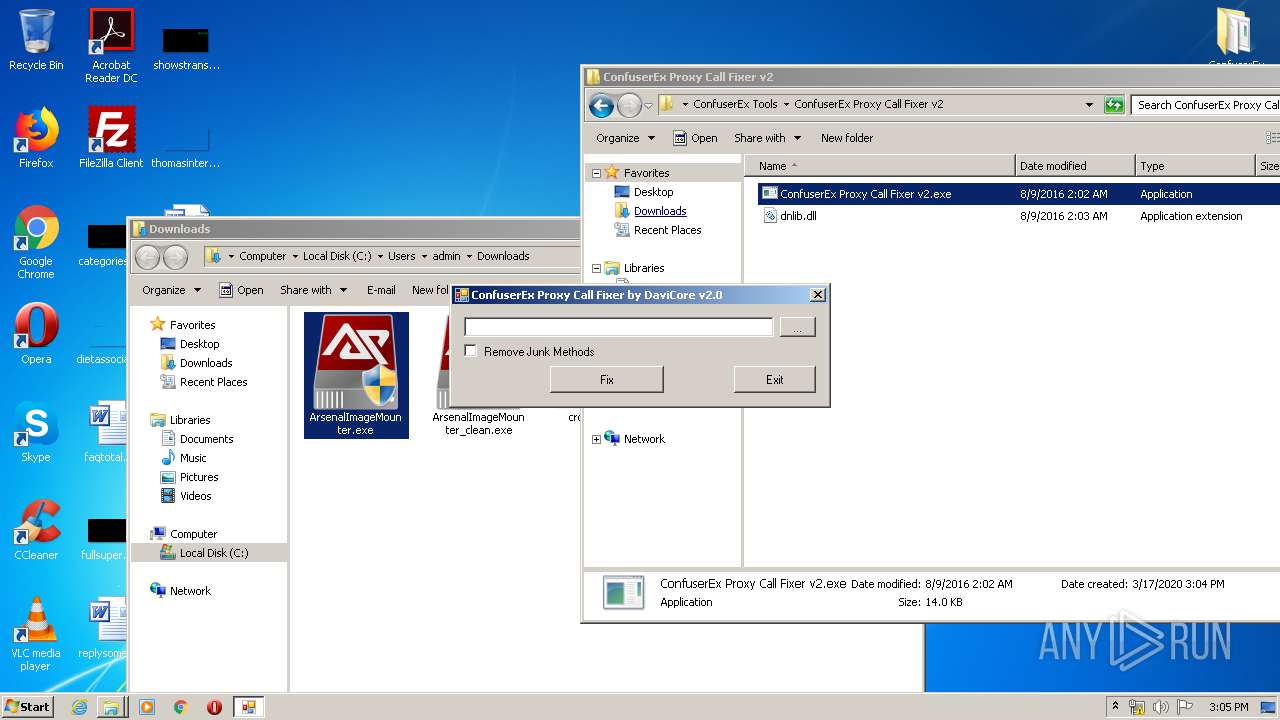Open Windows Media Player from the taskbar

[x=147, y=707]
